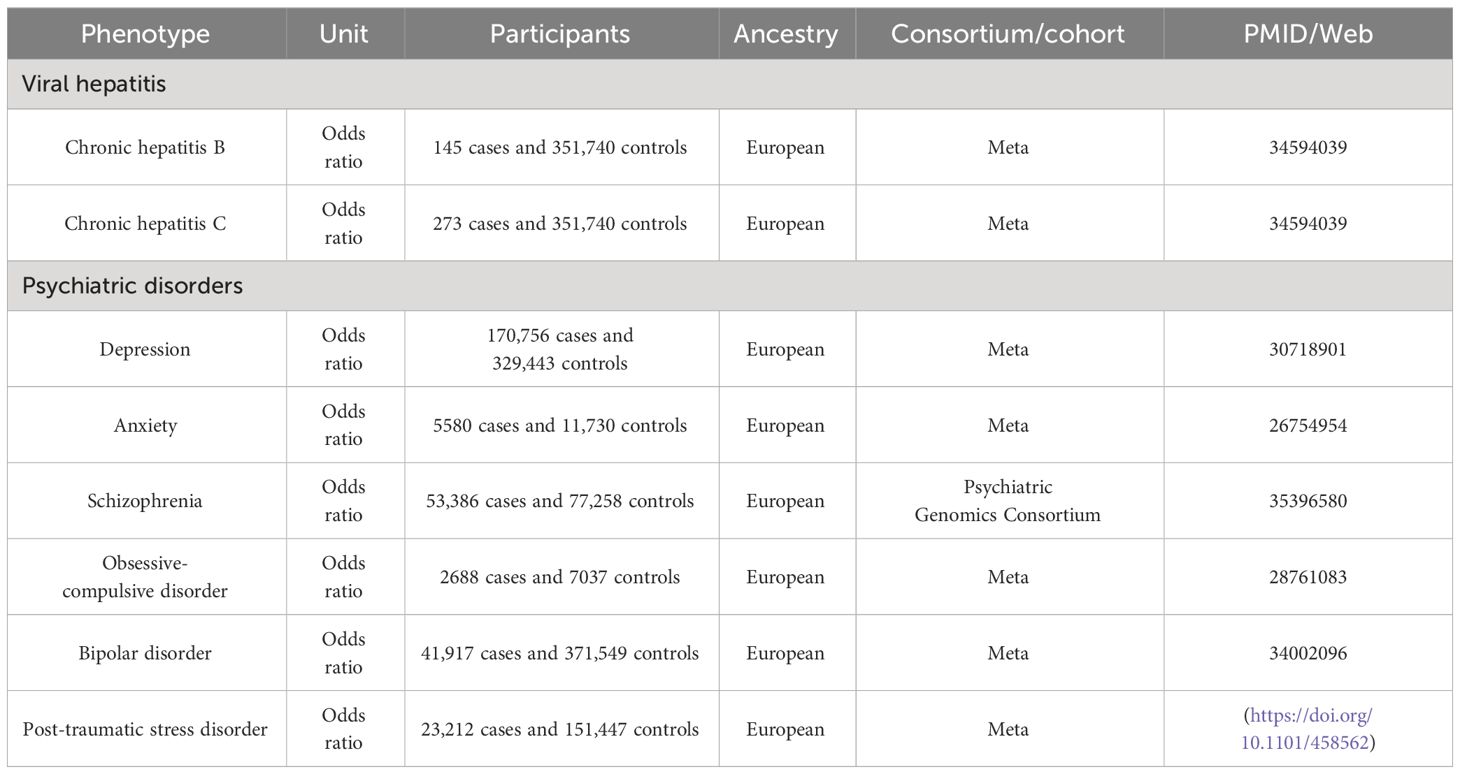Select the Chronic hepatitis B cell

click(x=146, y=147)
